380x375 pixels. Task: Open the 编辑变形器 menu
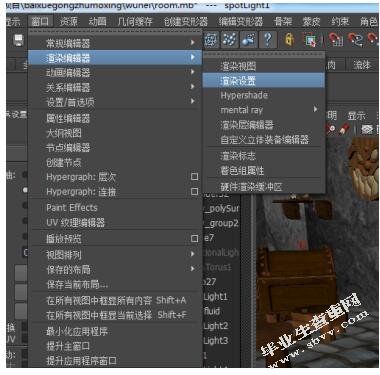coord(241,22)
